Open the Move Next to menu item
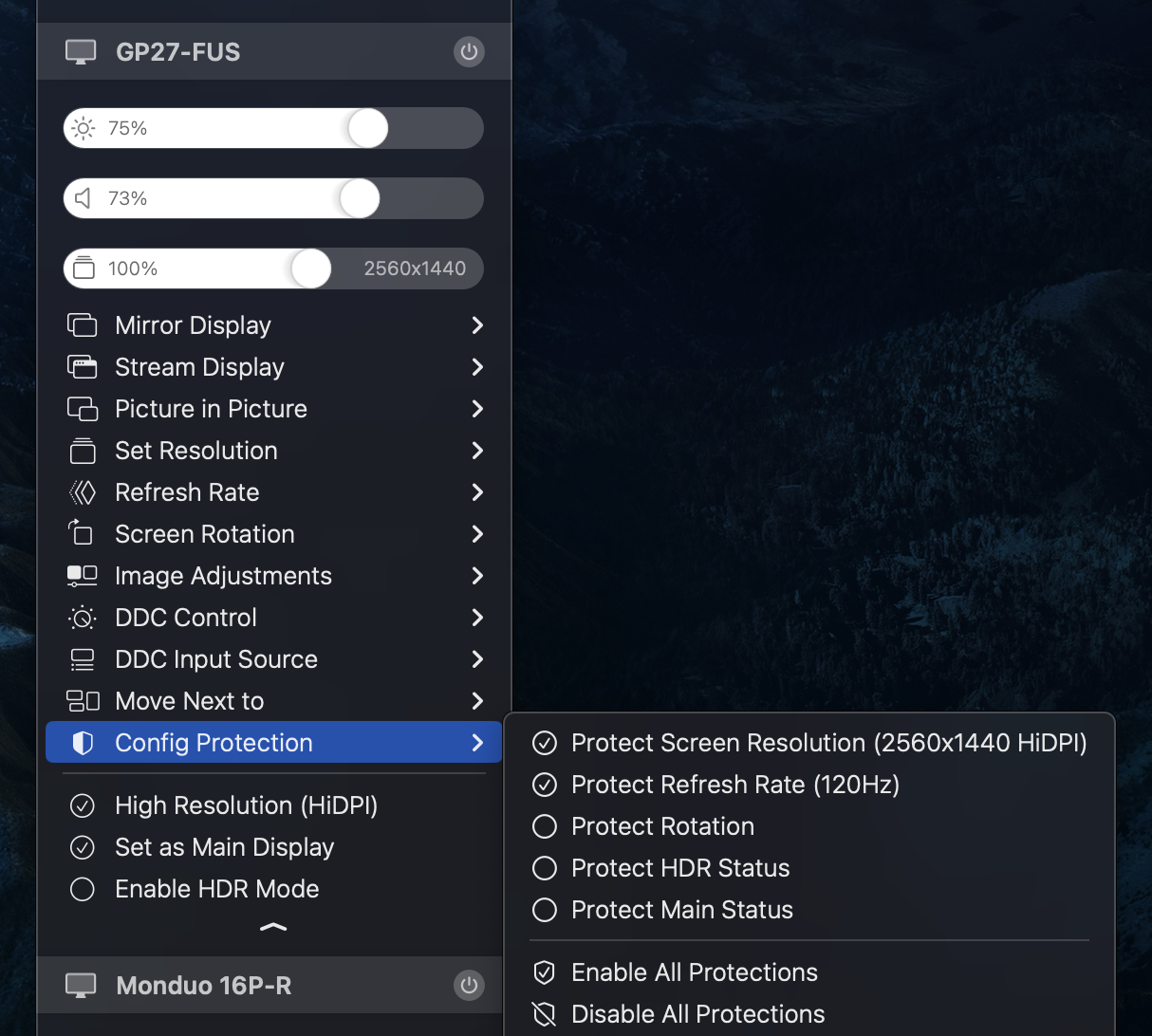Viewport: 1152px width, 1036px height. 273,701
